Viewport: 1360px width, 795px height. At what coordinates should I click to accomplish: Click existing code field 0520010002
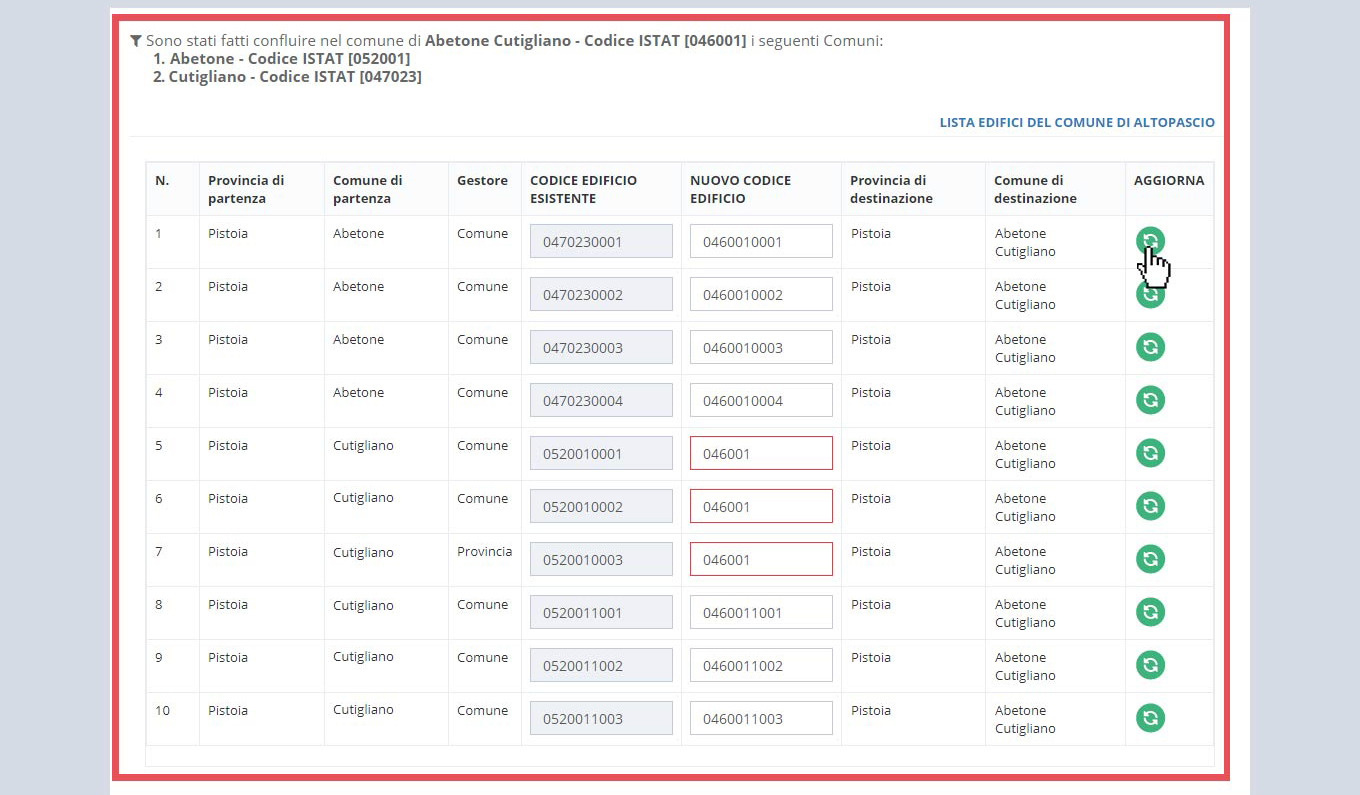(601, 506)
